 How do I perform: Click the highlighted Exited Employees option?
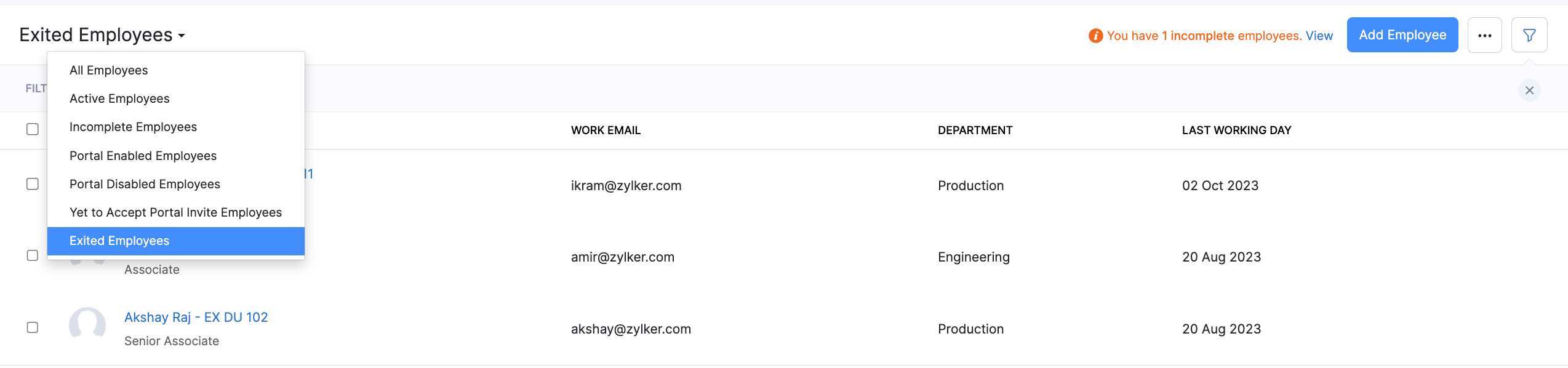coord(119,241)
